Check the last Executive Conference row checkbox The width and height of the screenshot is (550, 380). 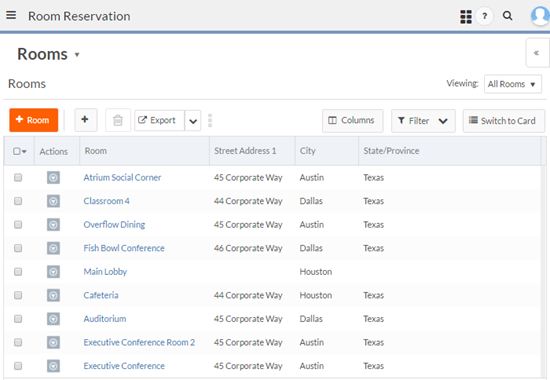pyautogui.click(x=18, y=366)
